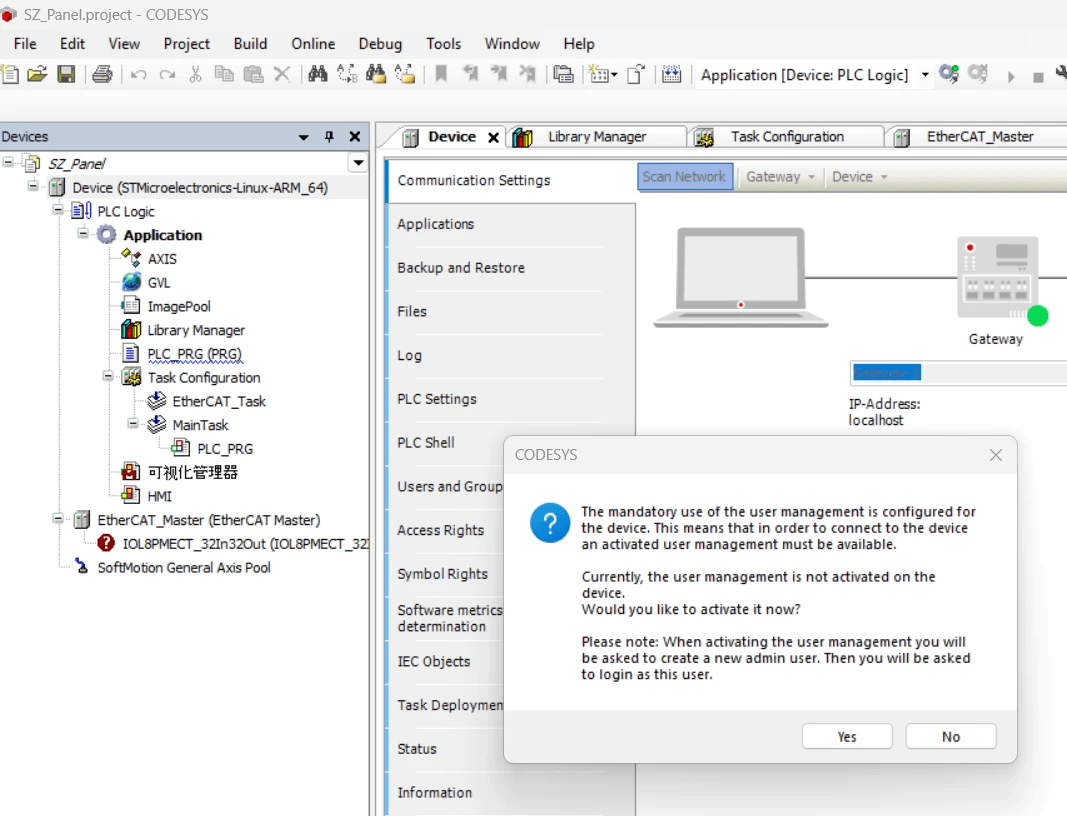Open the Backup and Restore page
The width and height of the screenshot is (1067, 816).
(x=461, y=268)
